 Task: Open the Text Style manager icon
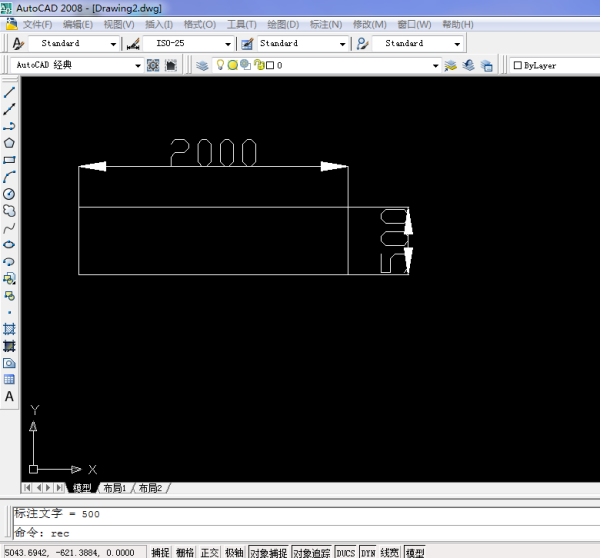[18, 44]
